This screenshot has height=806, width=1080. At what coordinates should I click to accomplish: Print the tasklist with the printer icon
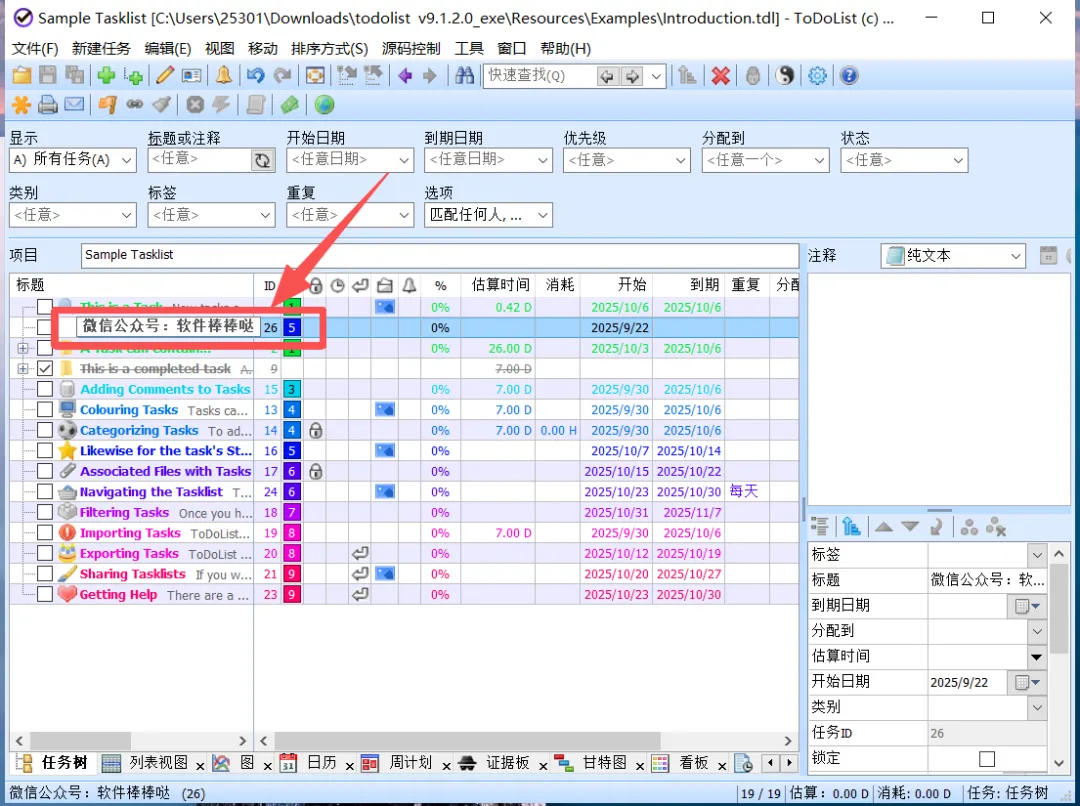tap(48, 105)
